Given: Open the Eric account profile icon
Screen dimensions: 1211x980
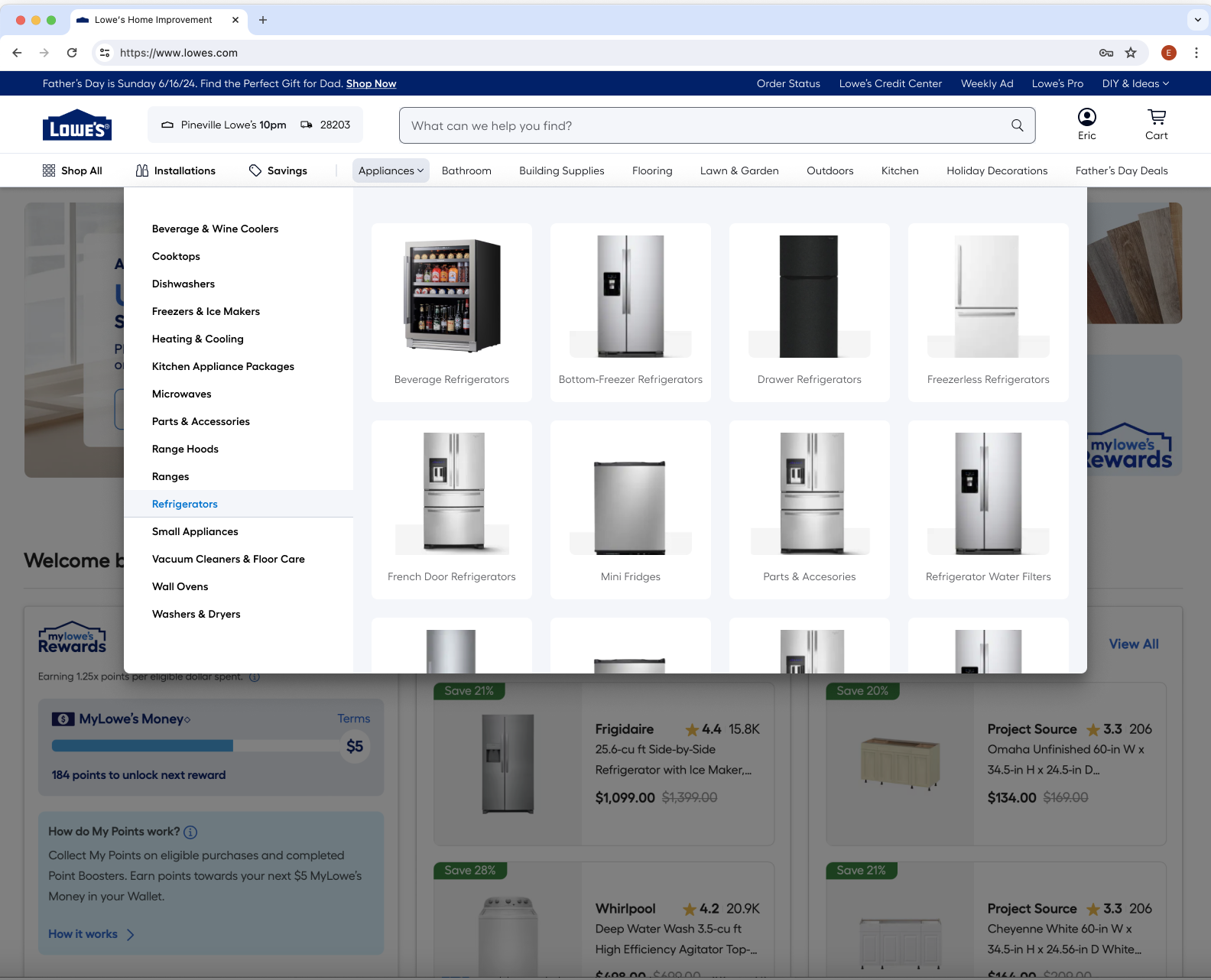Looking at the screenshot, I should click(1086, 117).
